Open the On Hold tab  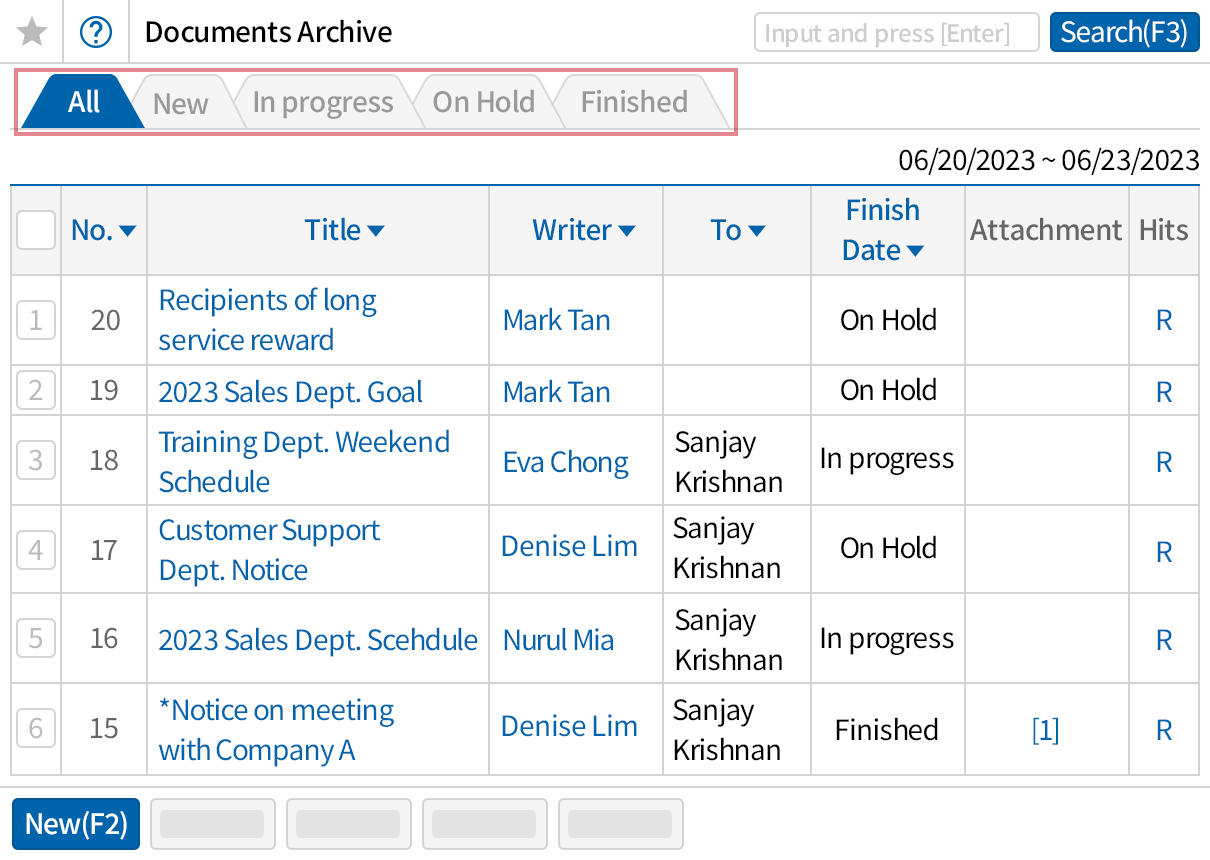(483, 101)
